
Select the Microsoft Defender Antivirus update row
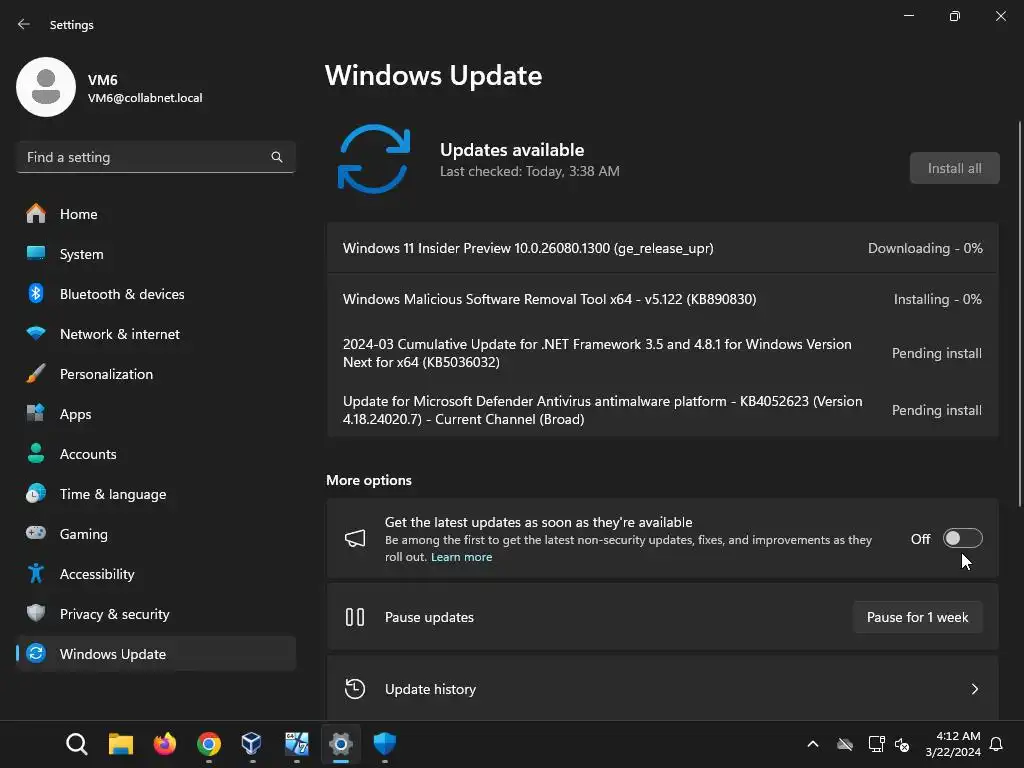point(662,410)
